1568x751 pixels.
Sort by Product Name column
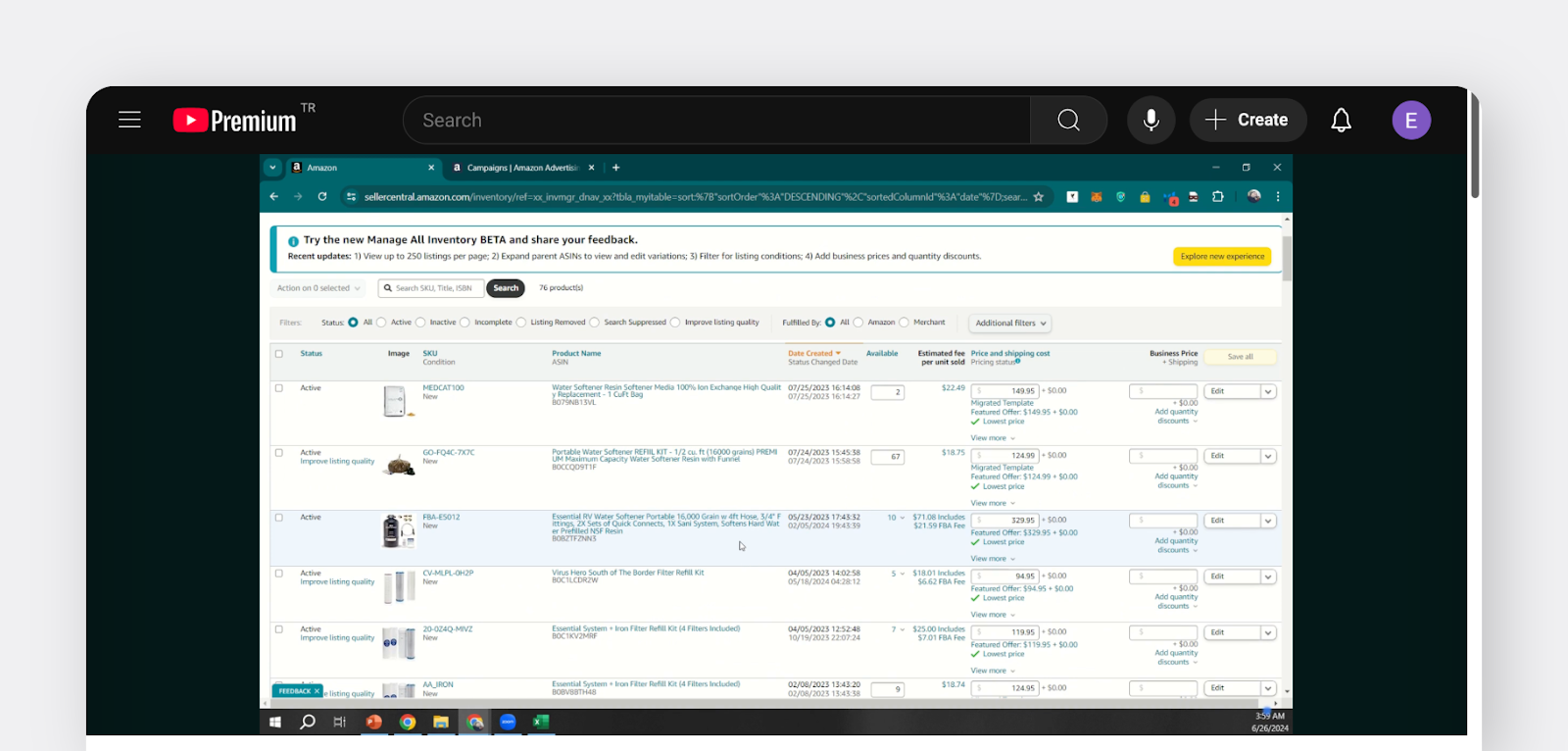click(576, 353)
